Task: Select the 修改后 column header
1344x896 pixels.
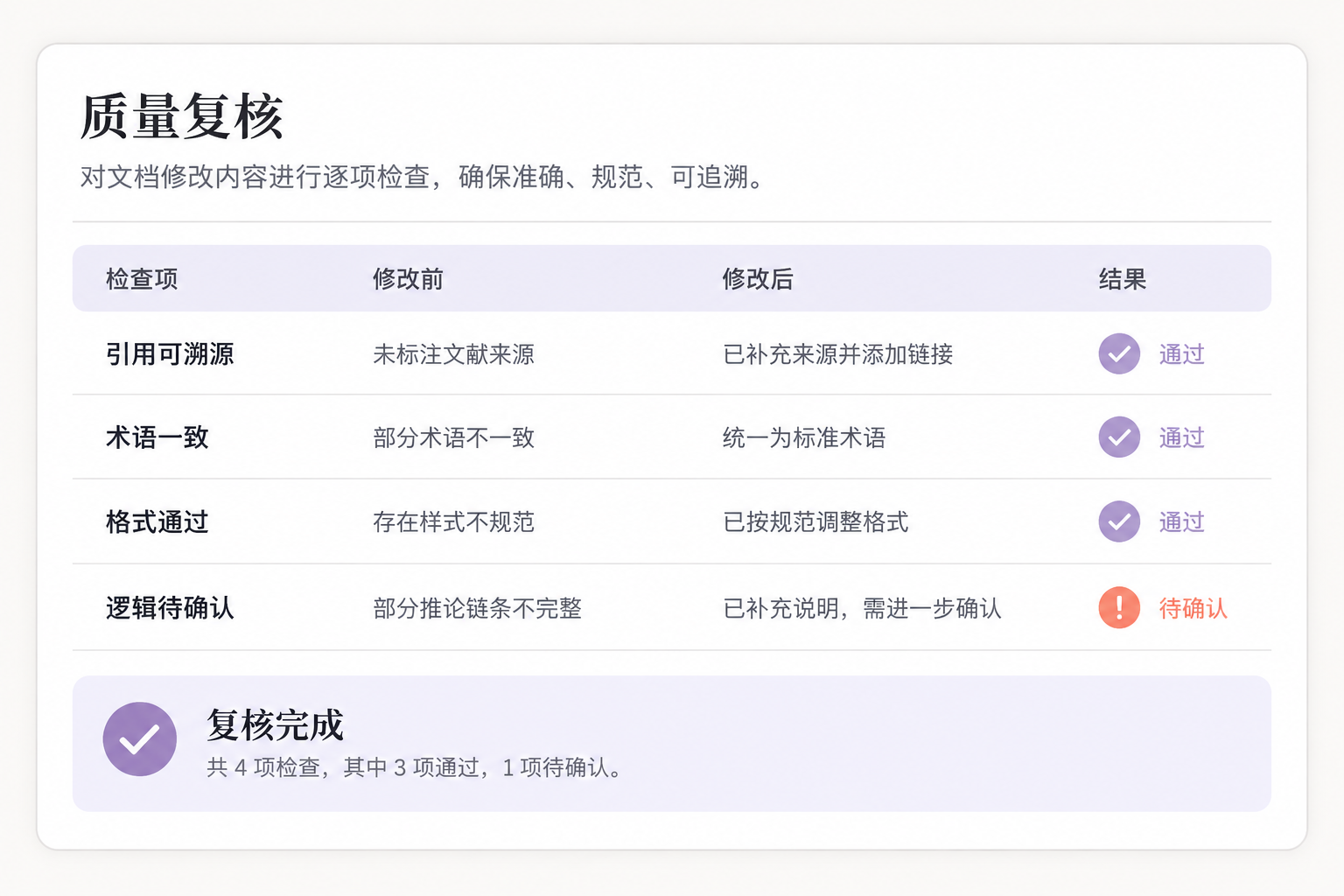Action: point(758,279)
